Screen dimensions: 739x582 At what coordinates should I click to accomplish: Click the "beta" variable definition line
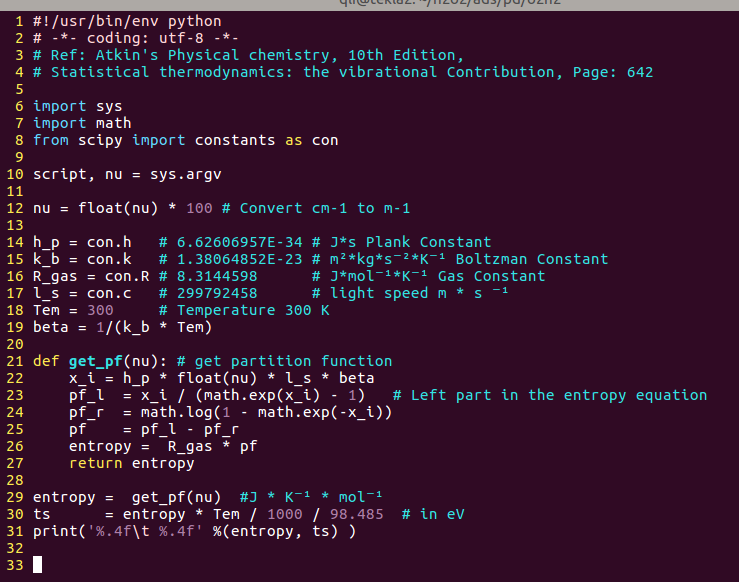pyautogui.click(x=123, y=327)
